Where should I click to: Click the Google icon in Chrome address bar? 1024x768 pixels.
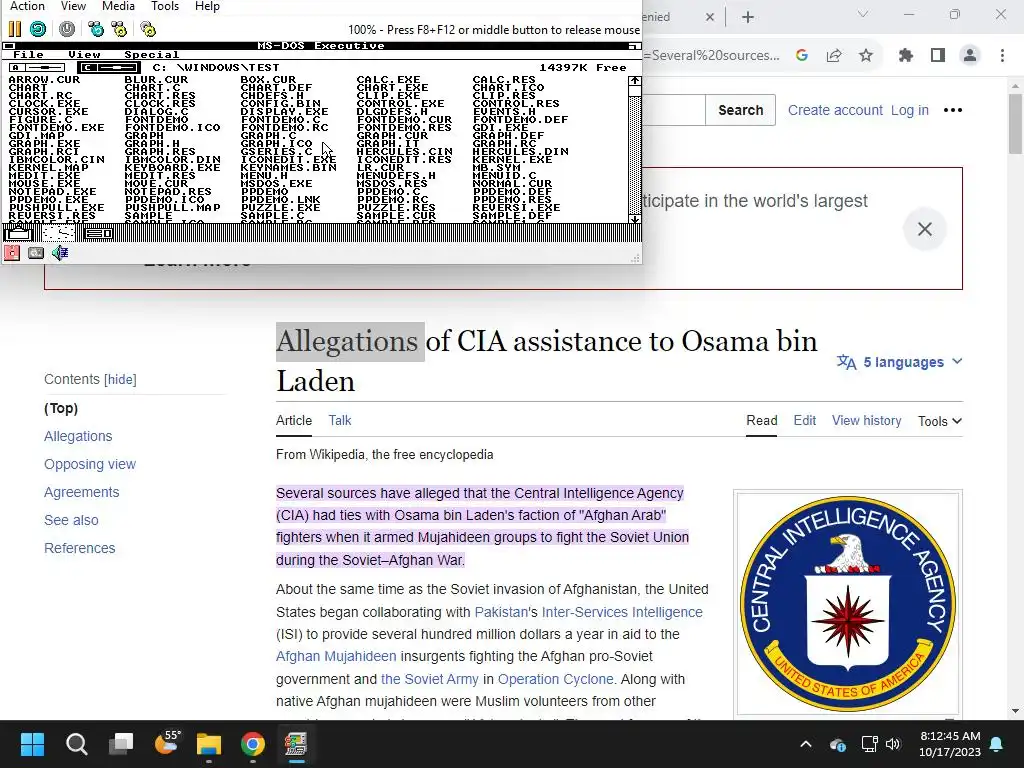(x=802, y=56)
